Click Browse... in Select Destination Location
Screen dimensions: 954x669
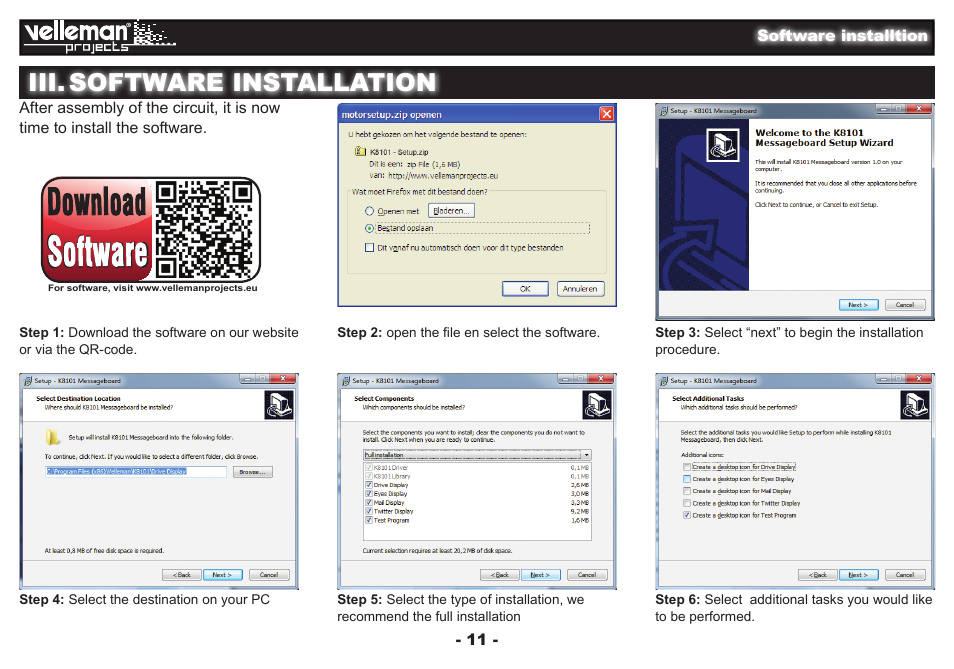(x=252, y=472)
